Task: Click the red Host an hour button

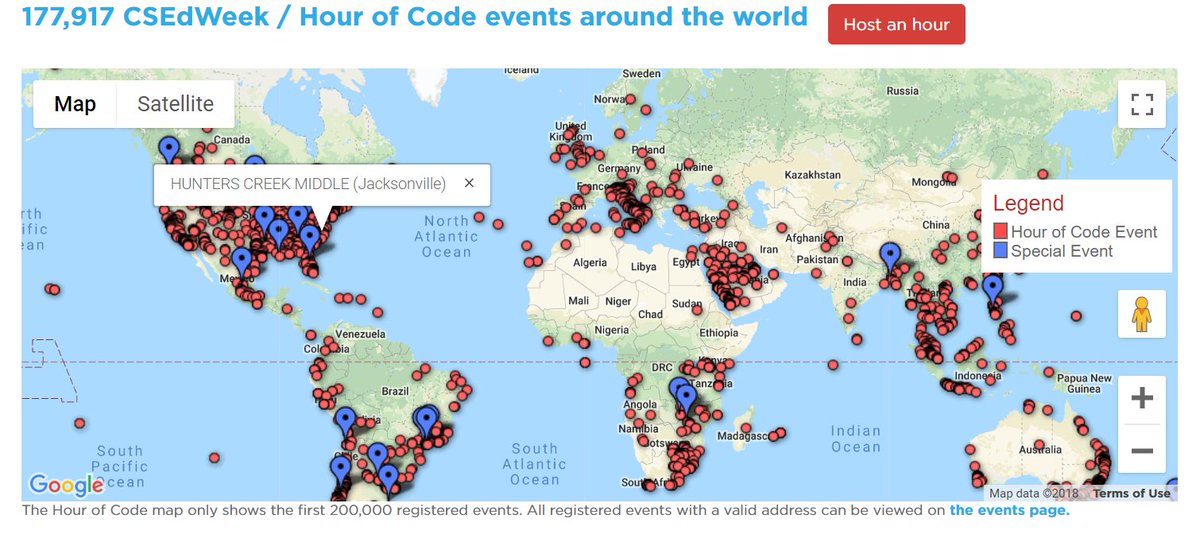Action: click(896, 25)
